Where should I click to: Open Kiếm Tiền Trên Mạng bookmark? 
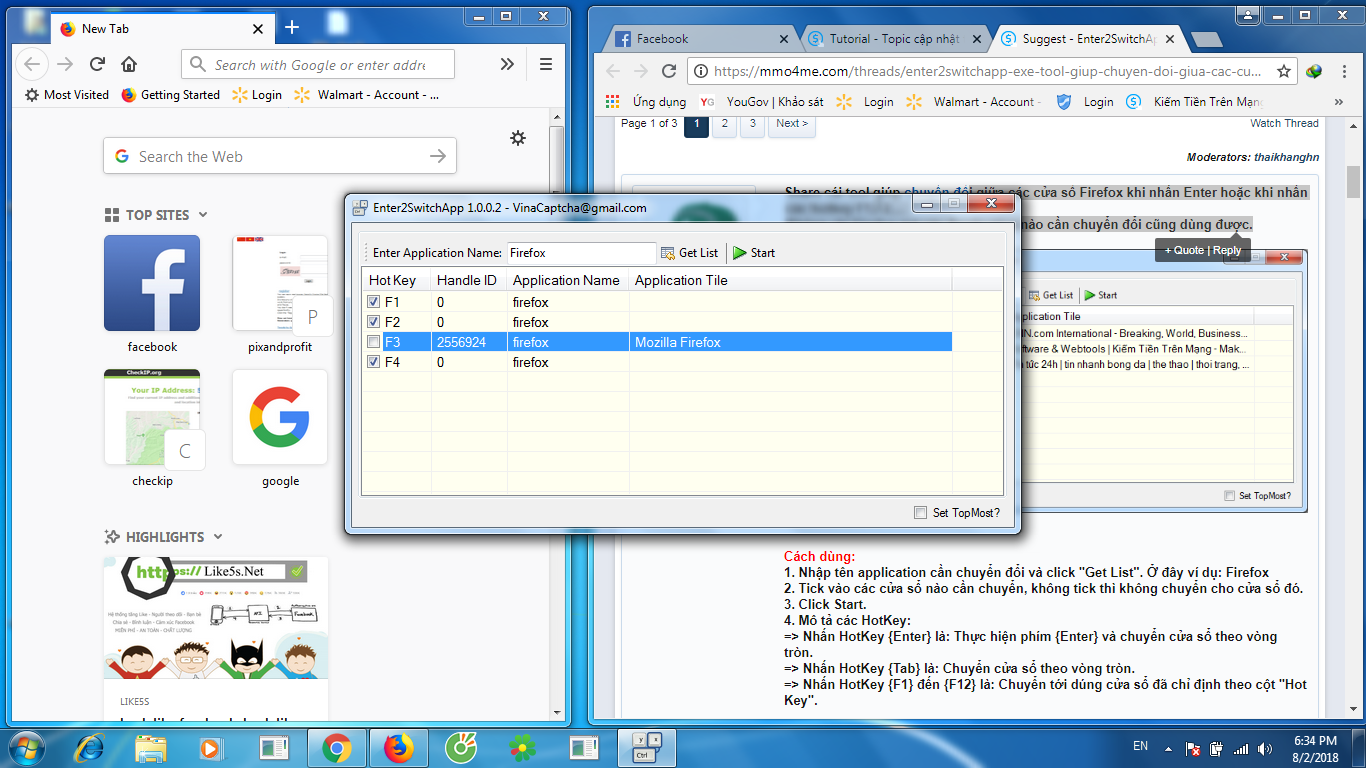[x=1195, y=102]
